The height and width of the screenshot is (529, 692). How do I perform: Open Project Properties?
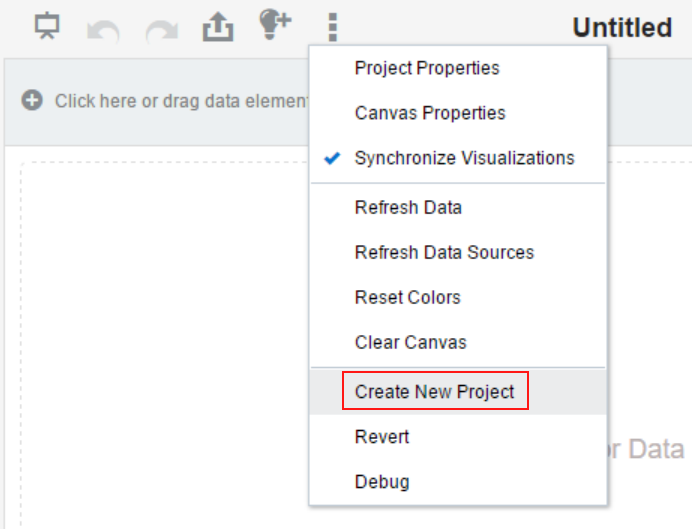(458, 68)
